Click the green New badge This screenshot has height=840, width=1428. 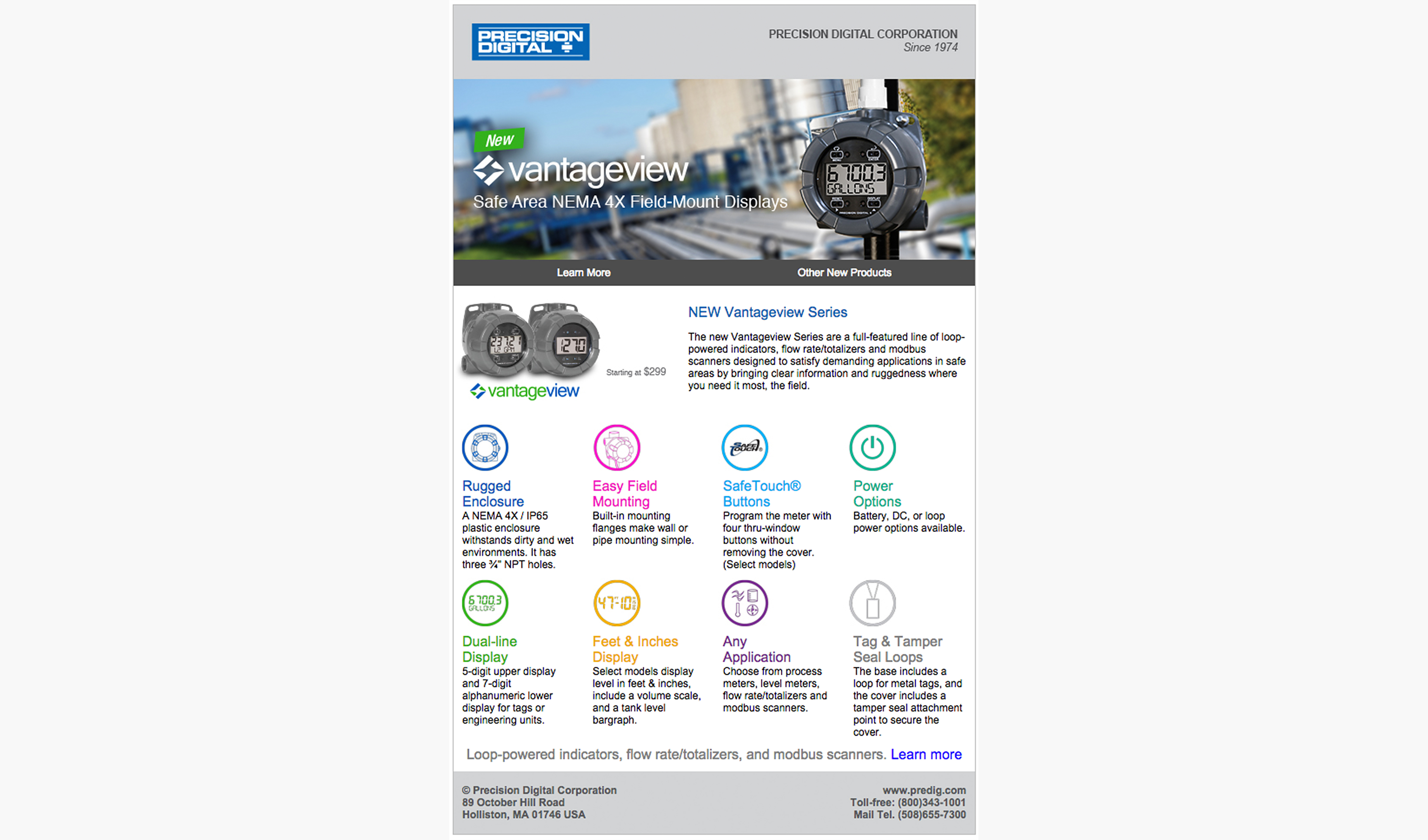click(x=499, y=140)
